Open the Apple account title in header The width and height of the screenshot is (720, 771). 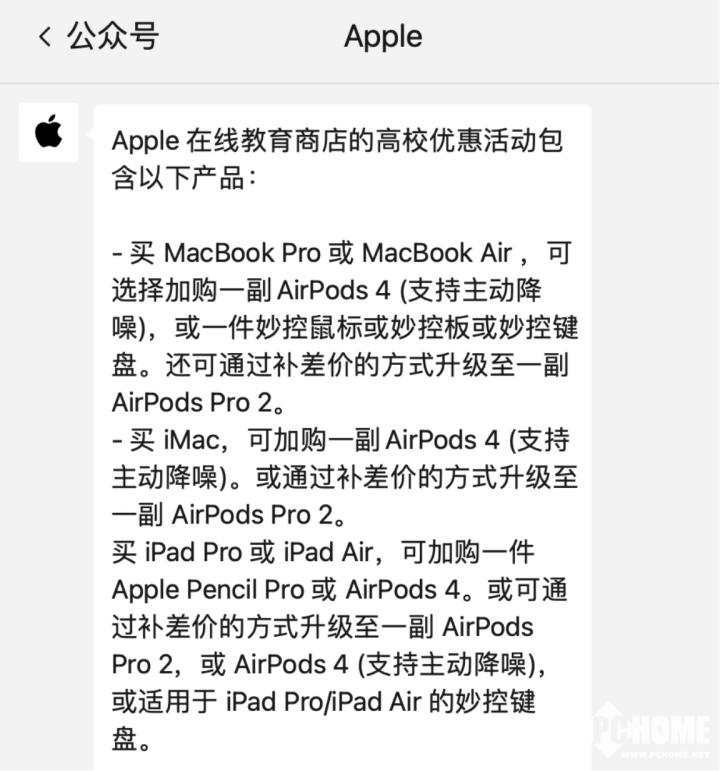click(383, 36)
